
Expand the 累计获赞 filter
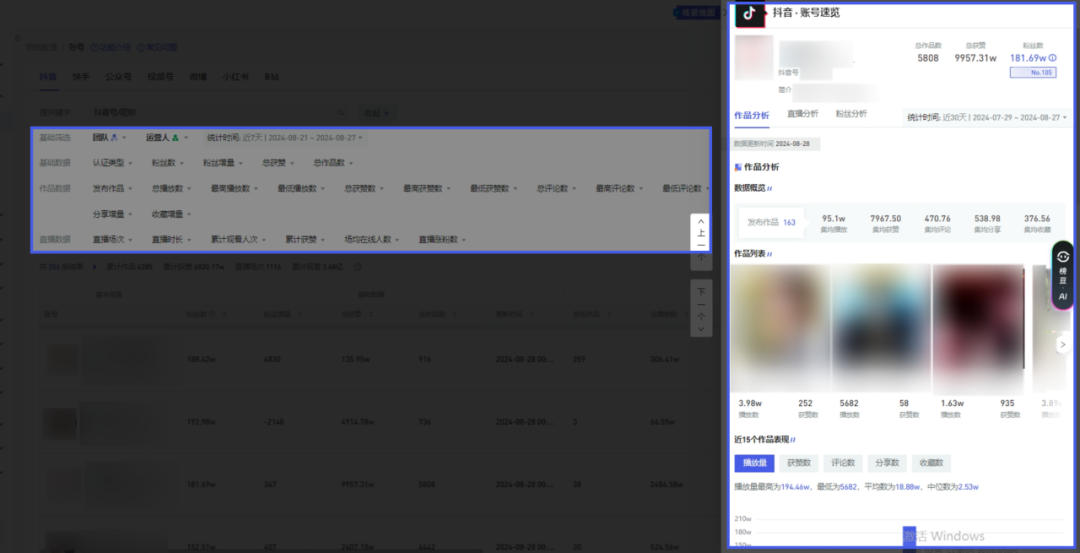pyautogui.click(x=305, y=240)
